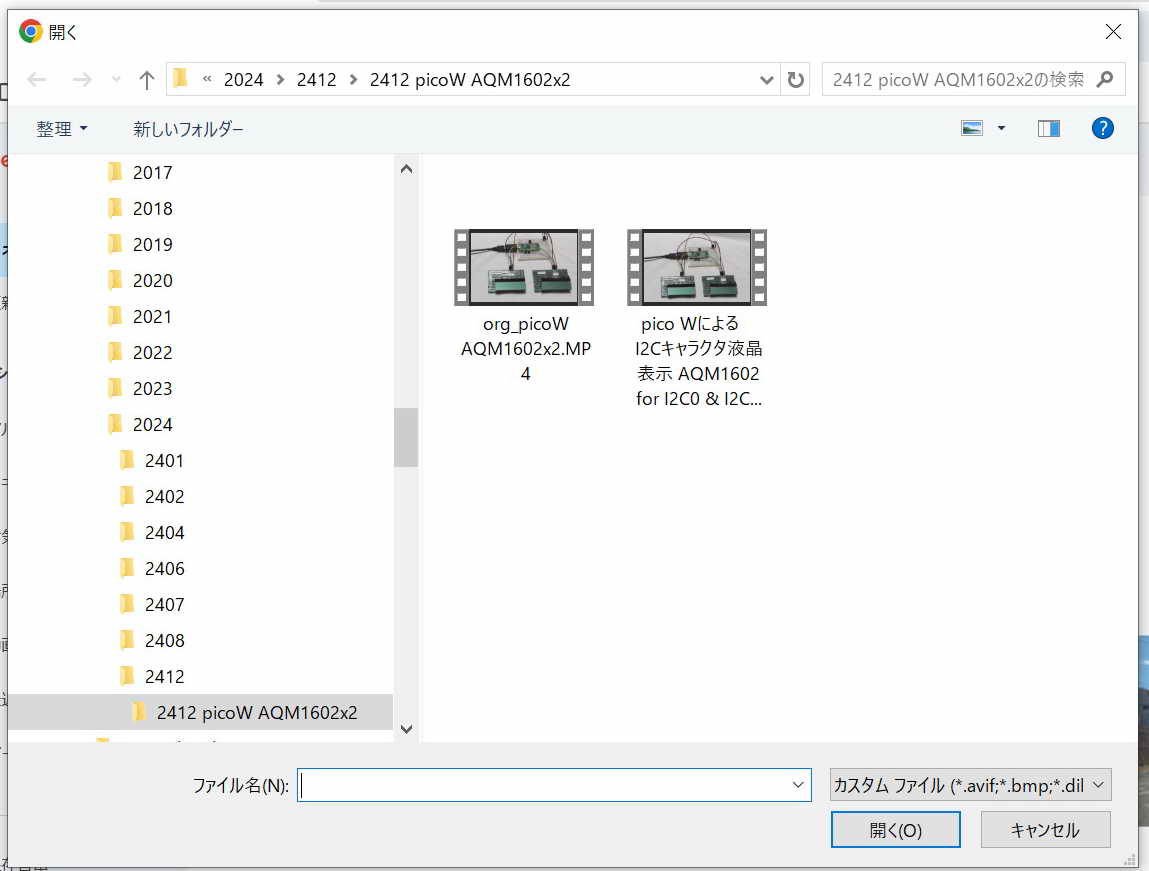The image size is (1149, 871).
Task: Click the change view layout icon
Action: point(972,128)
